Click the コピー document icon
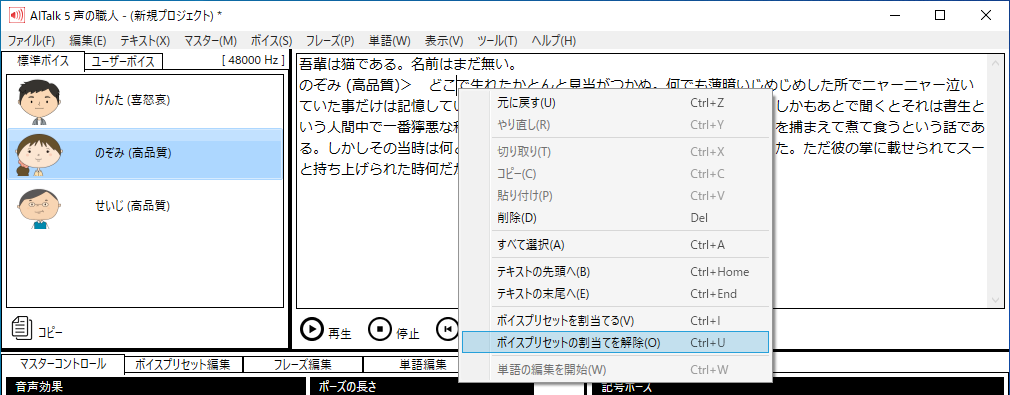 pyautogui.click(x=22, y=327)
